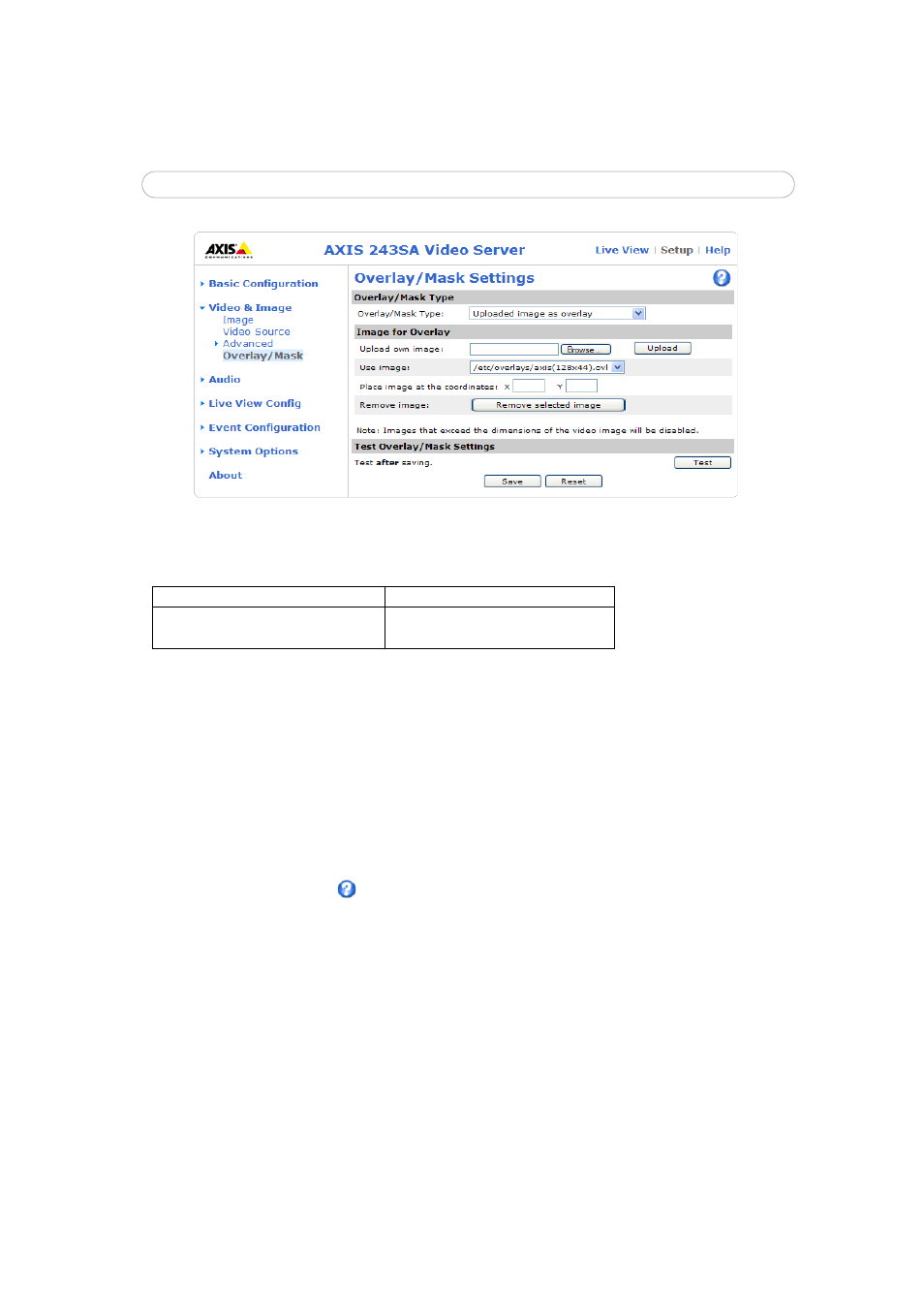Screen dimensions: 924x1308
Task: Click the note about images exceeding video dimensions
Action: pos(527,430)
